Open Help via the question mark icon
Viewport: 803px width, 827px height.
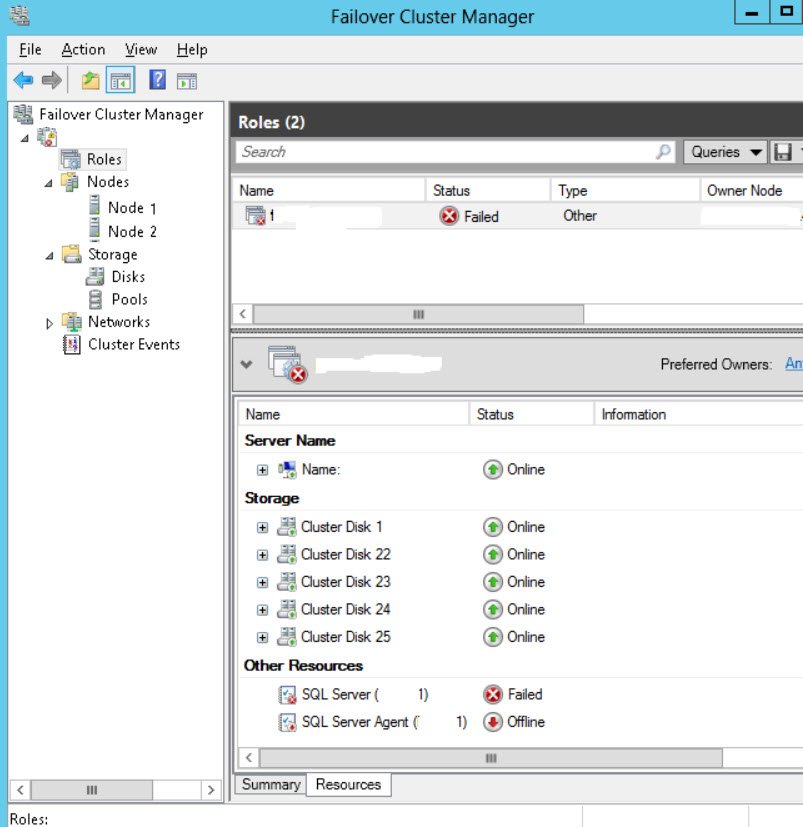(157, 80)
